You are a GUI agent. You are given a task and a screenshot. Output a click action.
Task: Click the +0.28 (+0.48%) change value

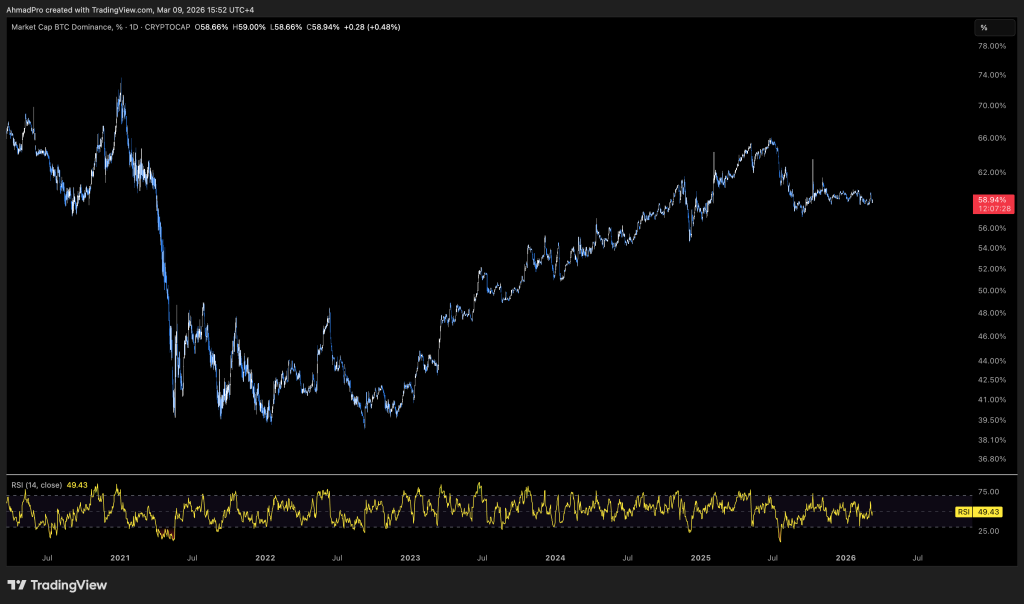(371, 27)
